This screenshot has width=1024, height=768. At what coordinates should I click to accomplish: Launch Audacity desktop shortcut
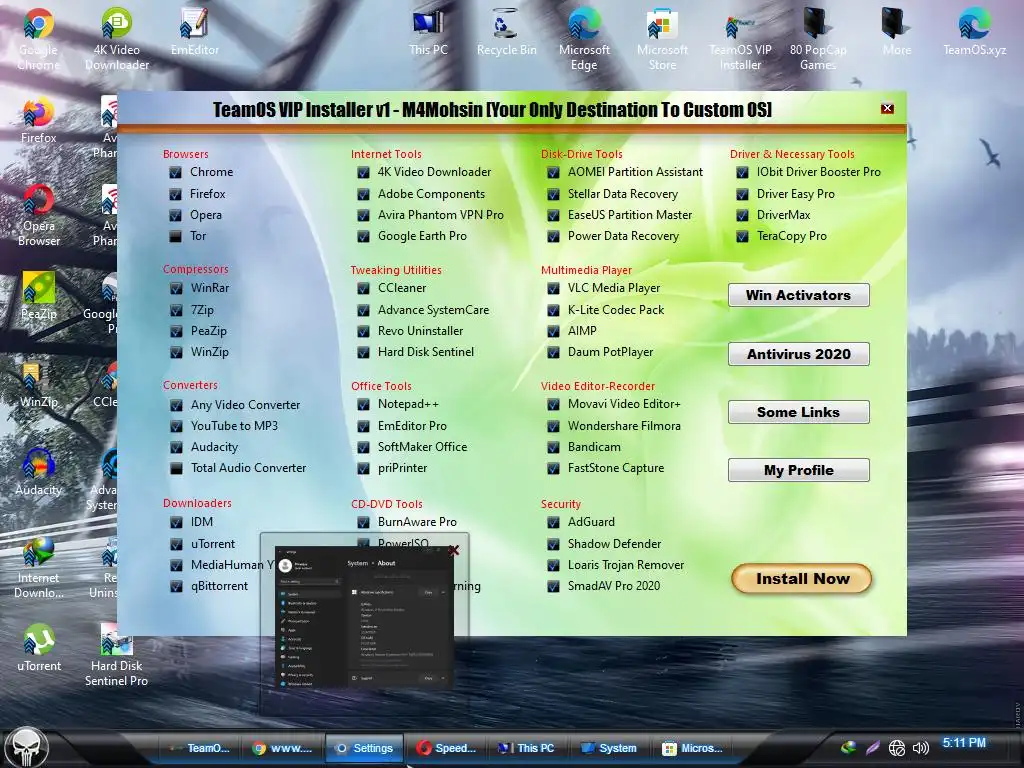[38, 472]
